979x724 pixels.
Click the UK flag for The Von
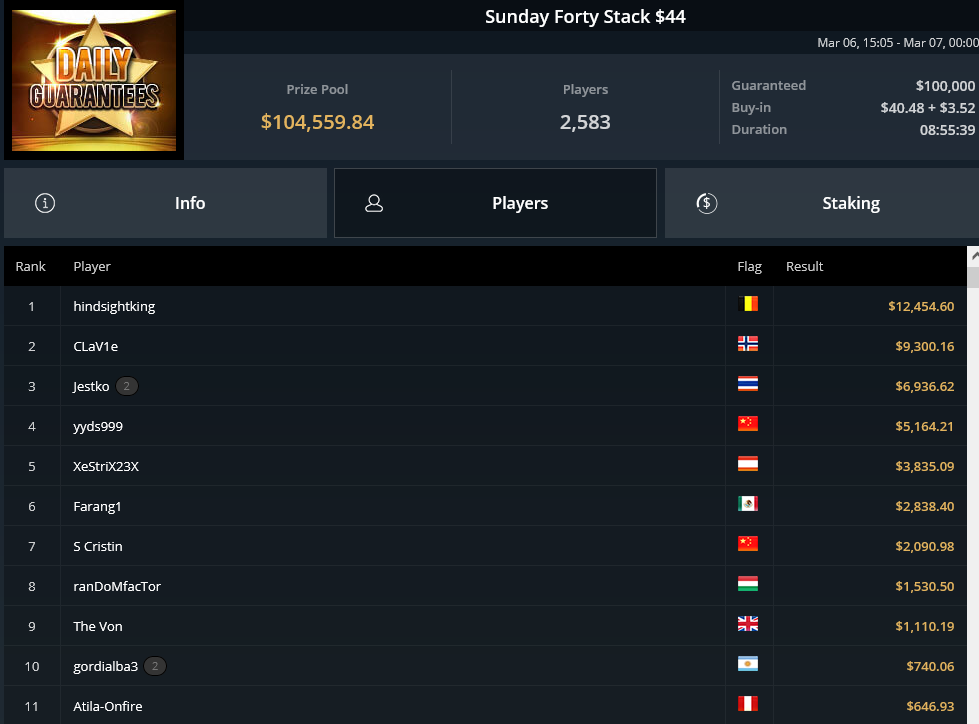click(x=747, y=624)
